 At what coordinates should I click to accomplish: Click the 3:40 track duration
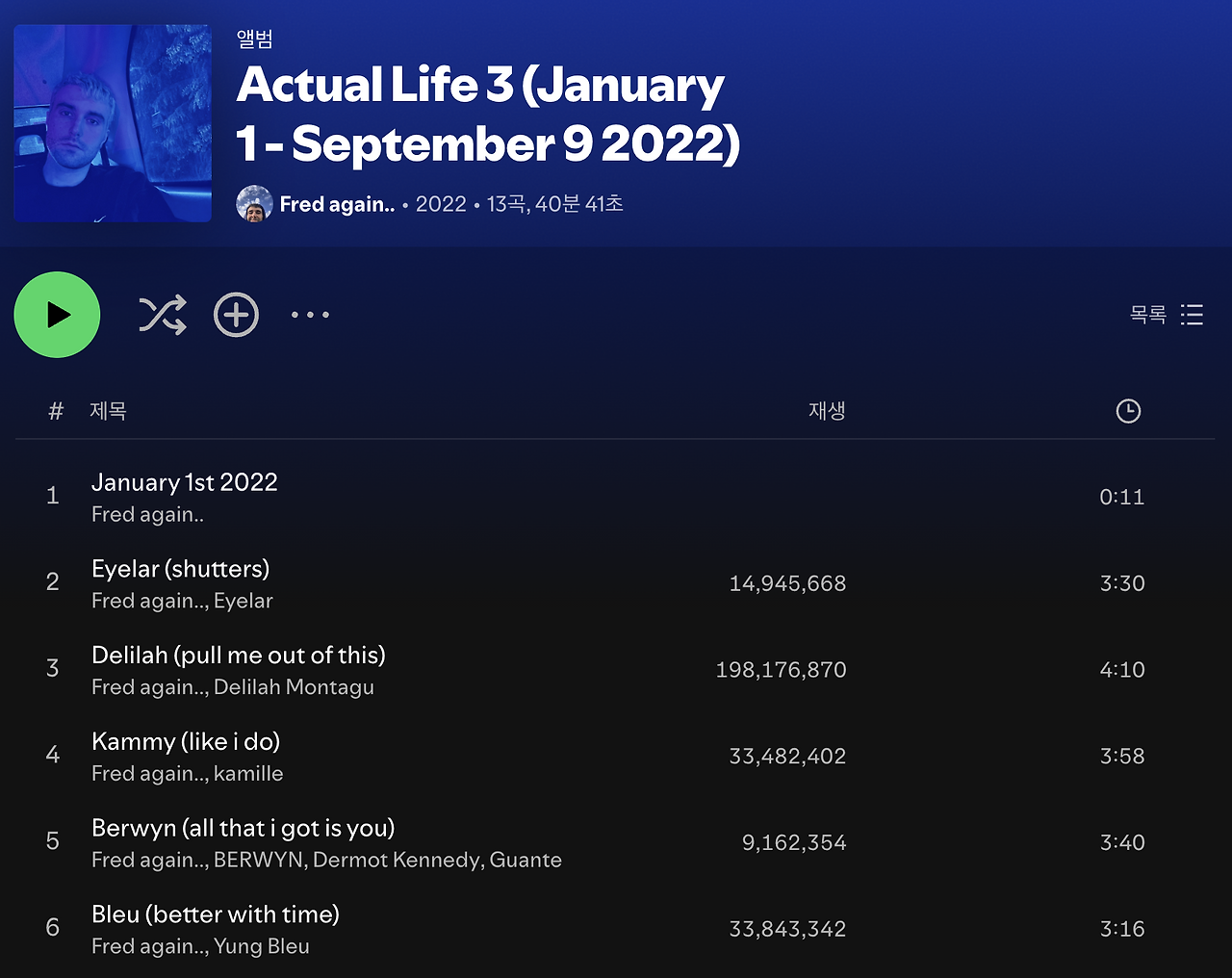[1122, 843]
